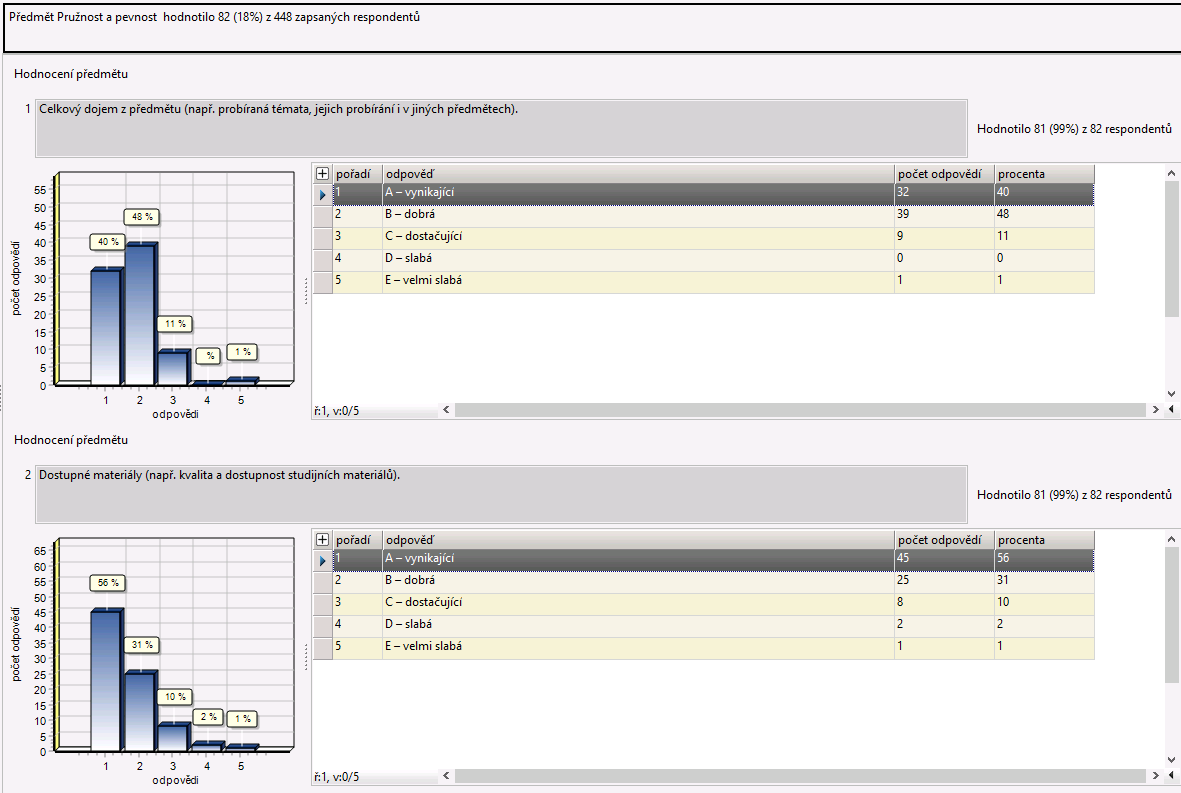This screenshot has width=1181, height=793.
Task: Select the E – velmi slabá row in second table
Action: point(637,647)
